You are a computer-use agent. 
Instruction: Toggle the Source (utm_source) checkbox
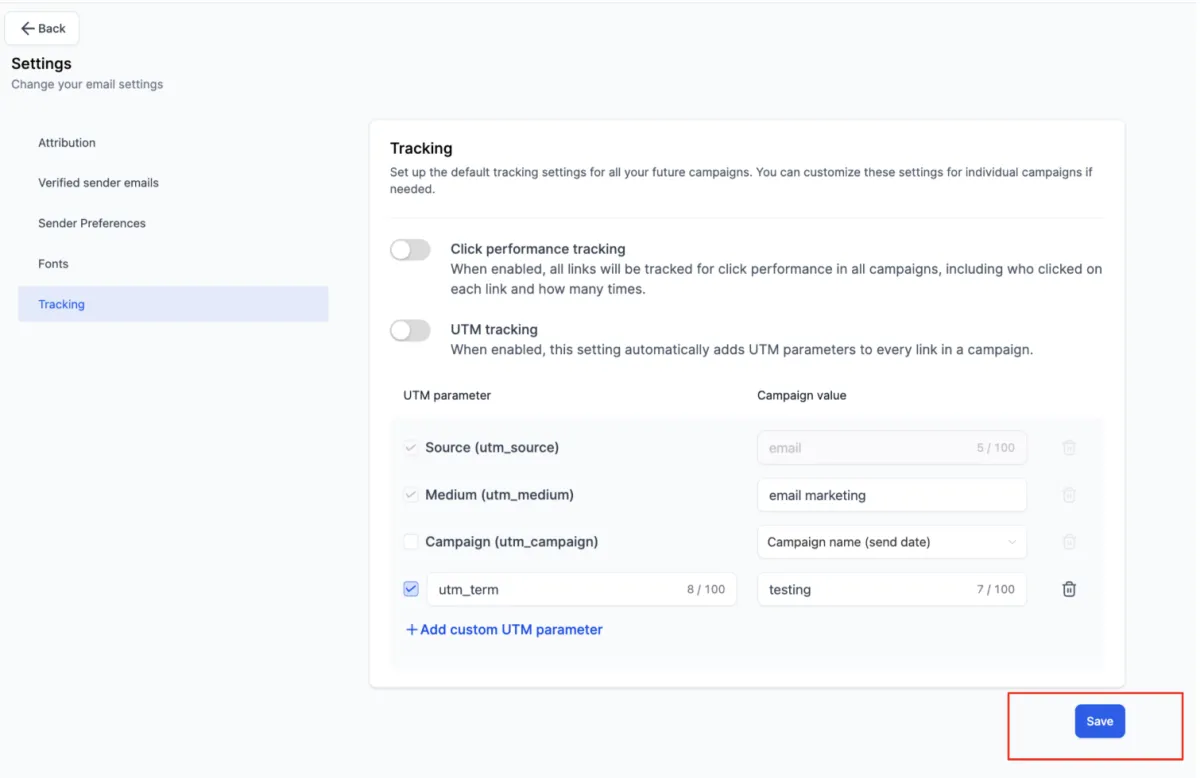click(411, 448)
